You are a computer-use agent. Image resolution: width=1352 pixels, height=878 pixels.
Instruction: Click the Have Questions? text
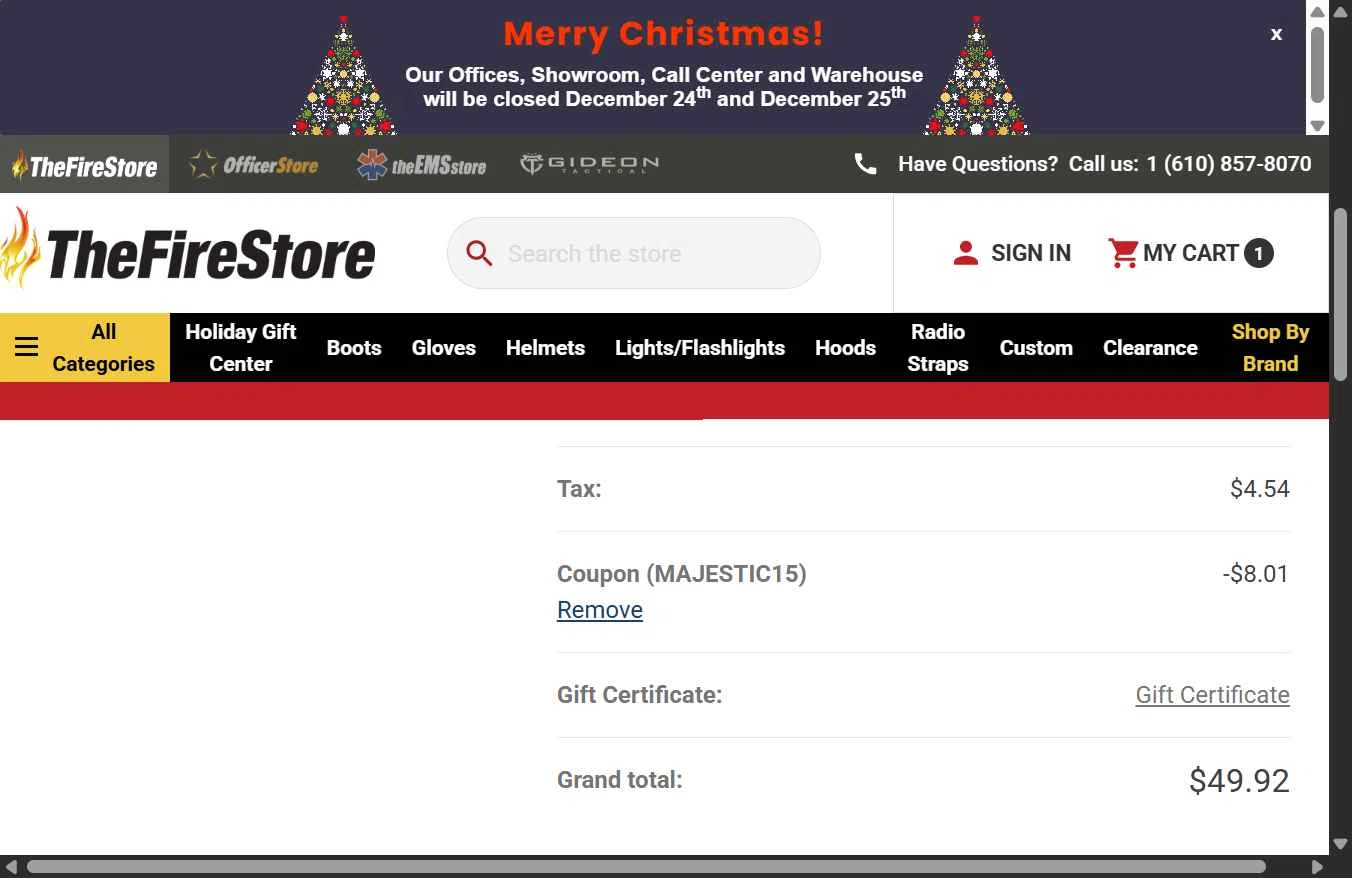[978, 164]
